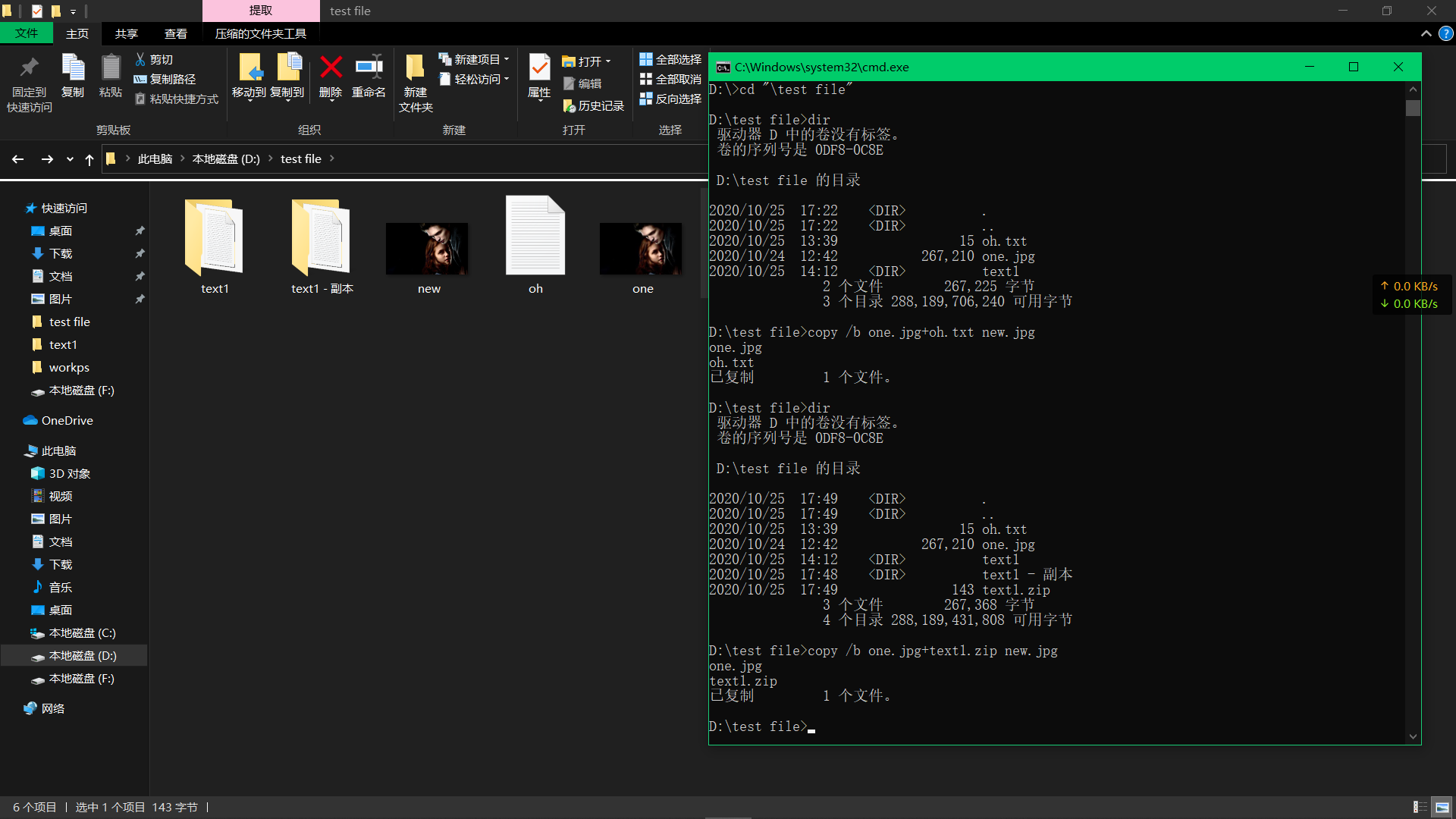Open the recent locations dropdown arrow

(70, 159)
